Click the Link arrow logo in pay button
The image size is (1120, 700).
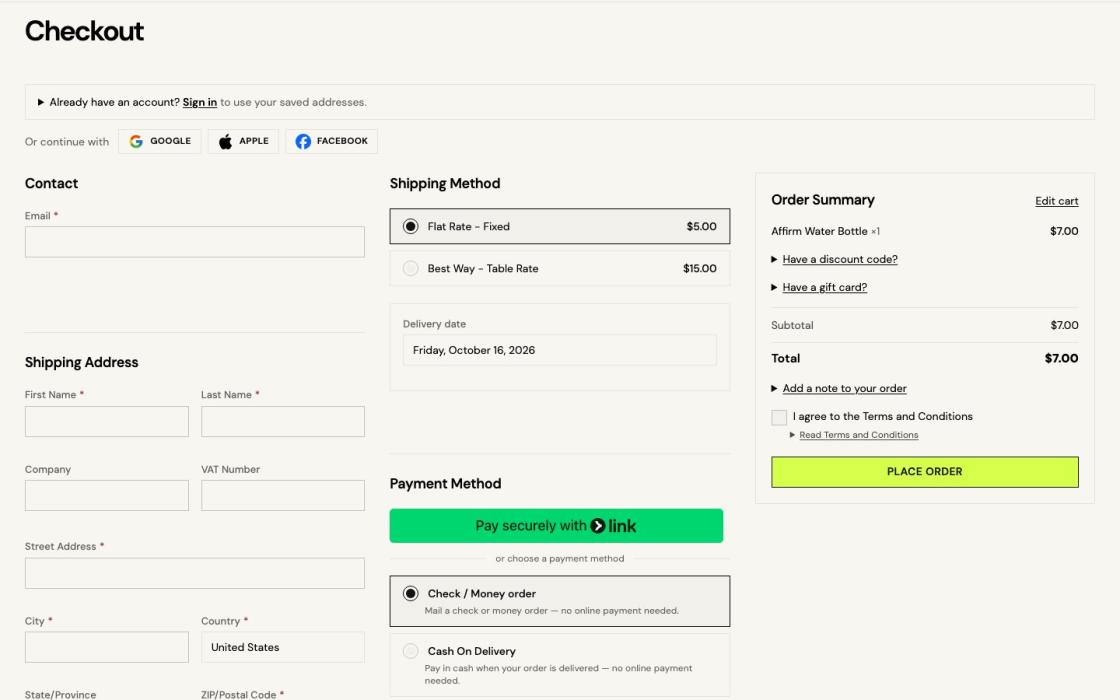[598, 526]
